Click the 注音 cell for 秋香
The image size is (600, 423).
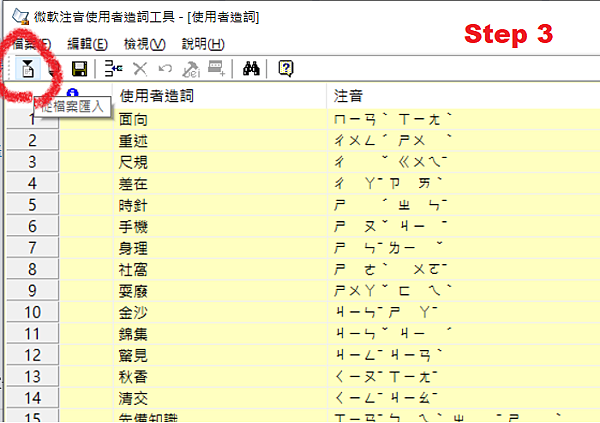[464, 376]
